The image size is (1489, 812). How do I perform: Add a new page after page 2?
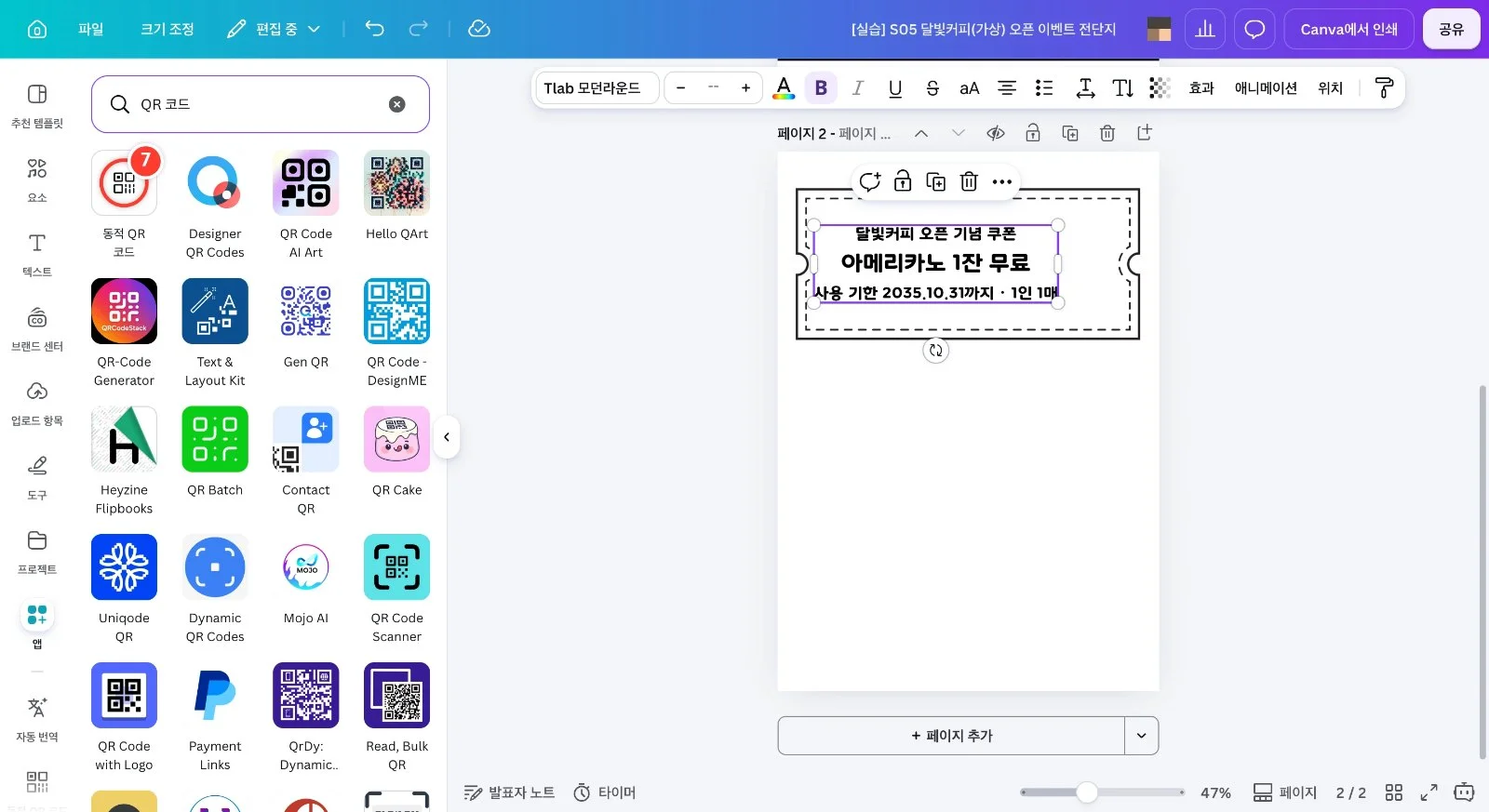1145,133
